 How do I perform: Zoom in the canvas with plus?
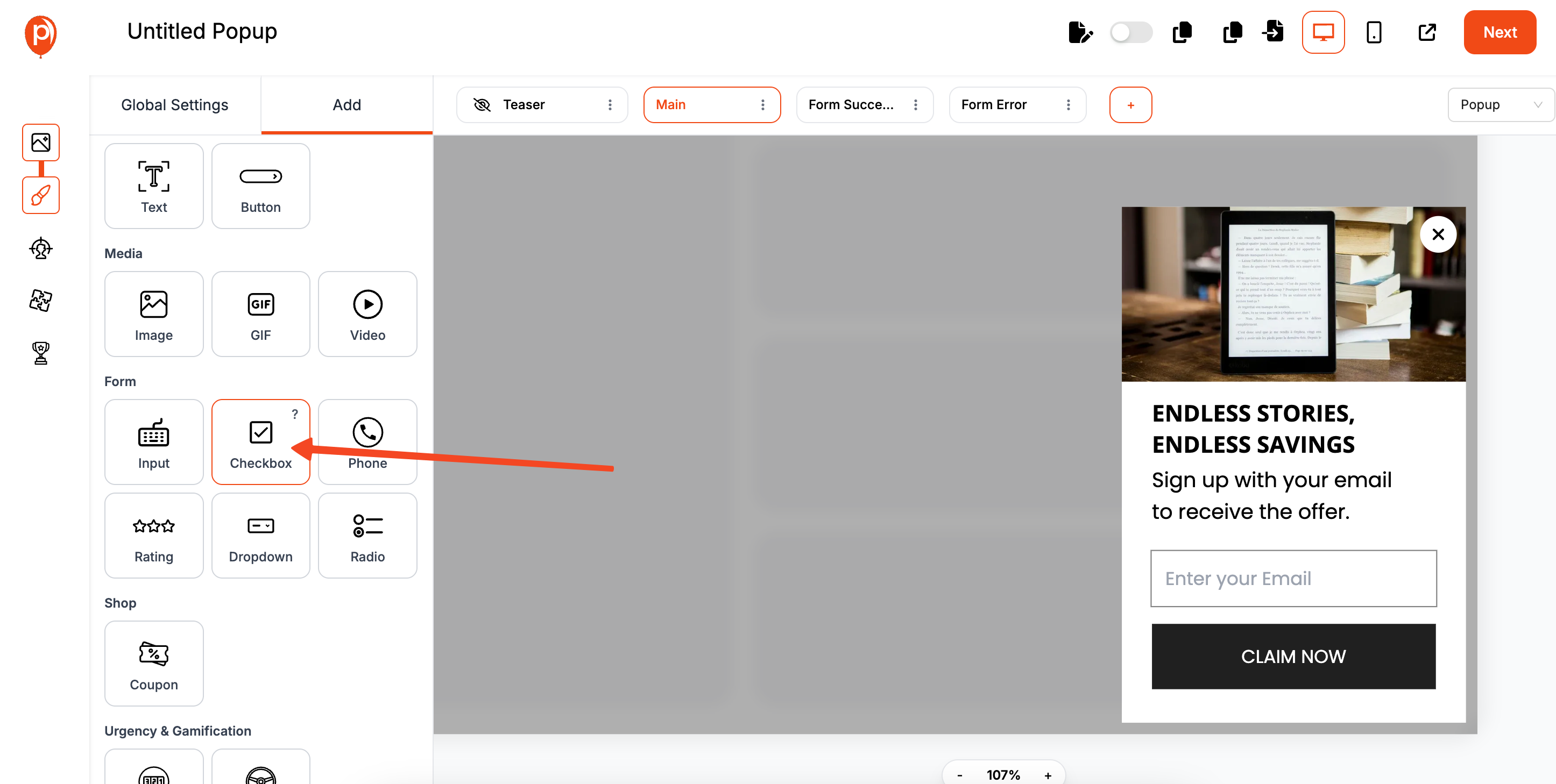(x=1048, y=775)
